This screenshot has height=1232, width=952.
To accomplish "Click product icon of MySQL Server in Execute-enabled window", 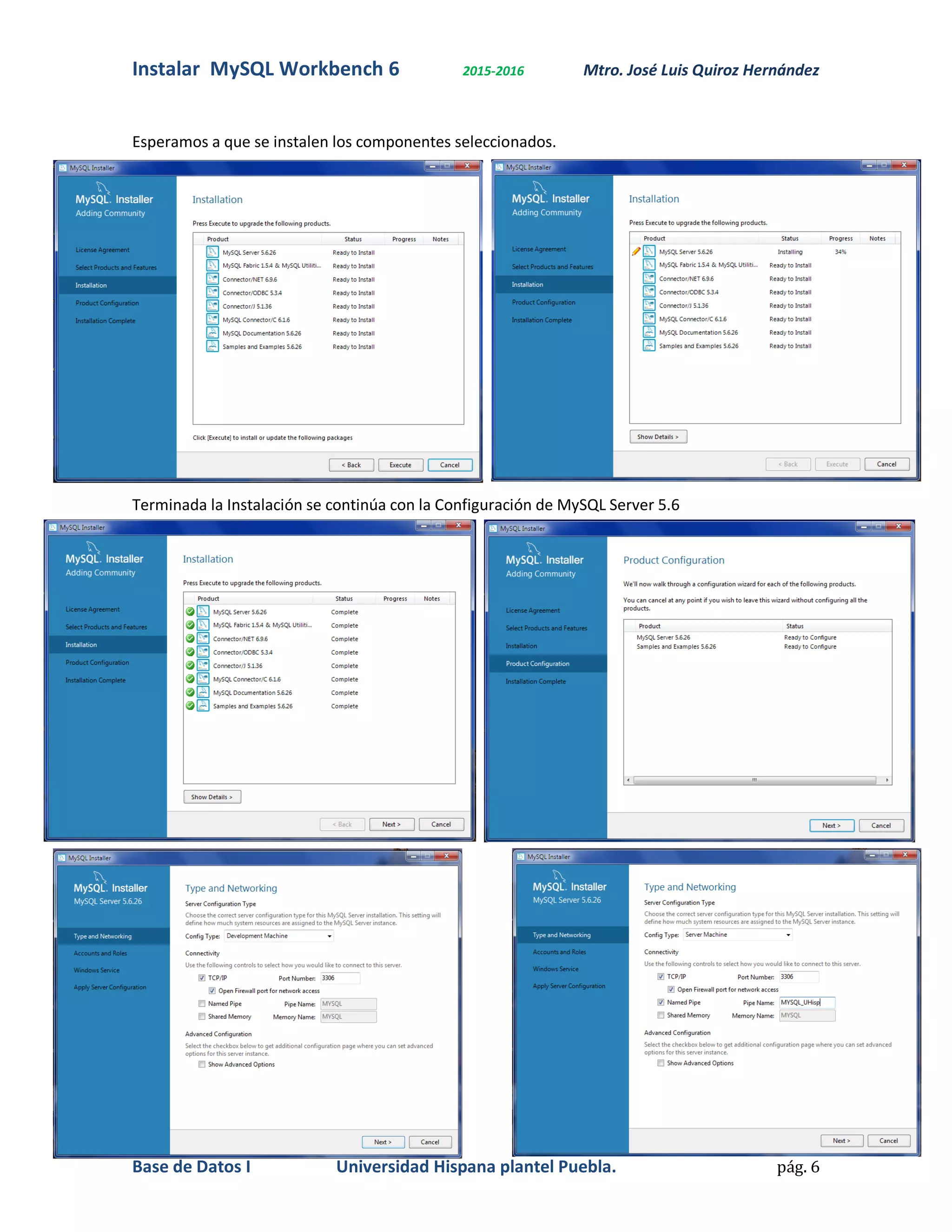I will [212, 252].
